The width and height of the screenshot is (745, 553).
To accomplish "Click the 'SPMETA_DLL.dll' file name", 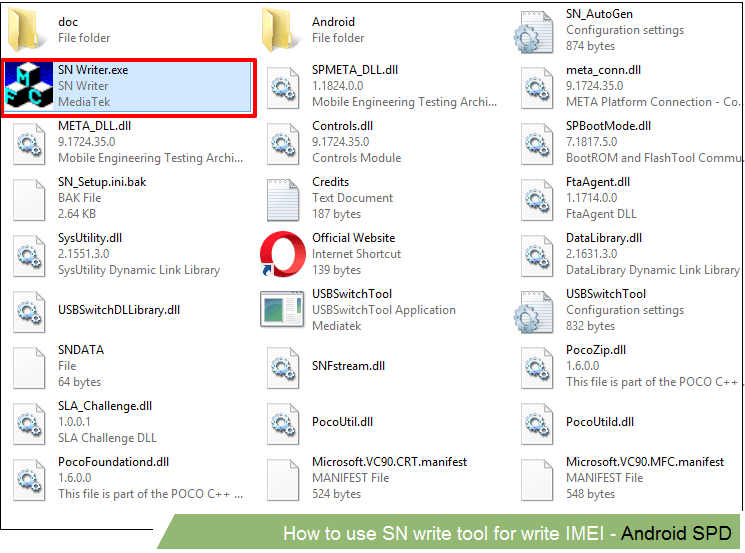I will 355,70.
